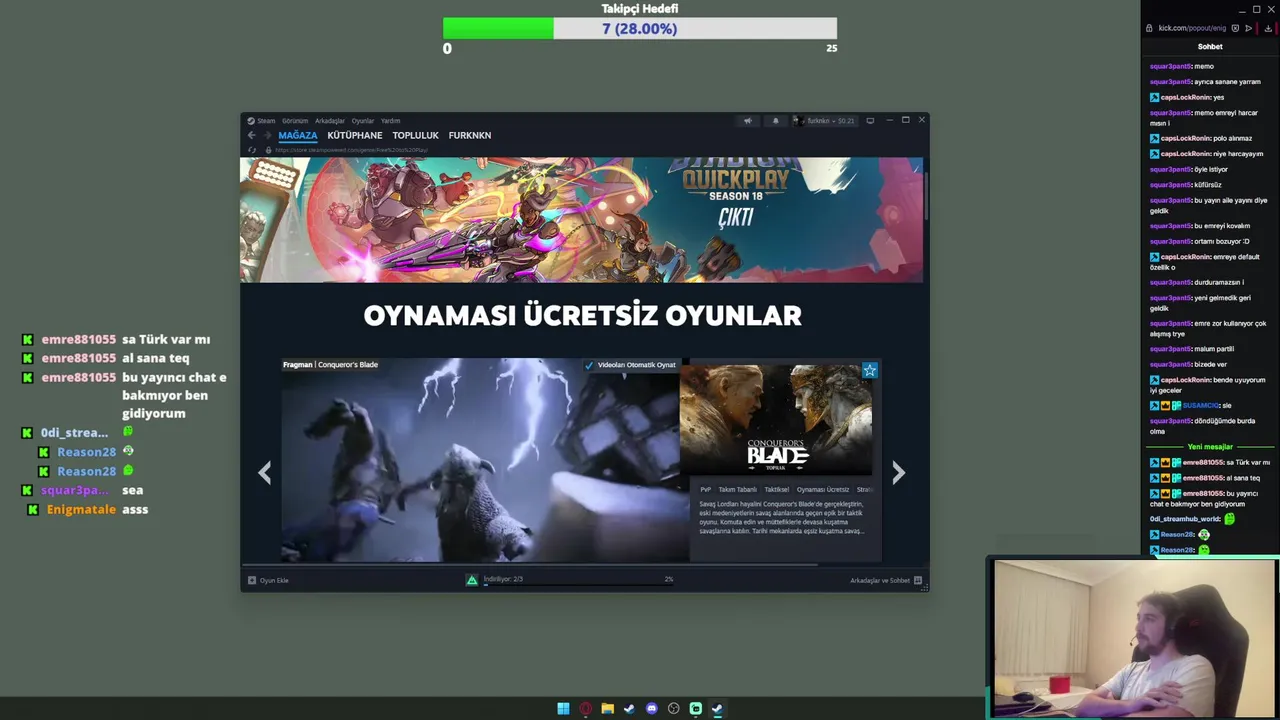Open Discord from the taskbar
Image resolution: width=1280 pixels, height=720 pixels.
tap(651, 709)
